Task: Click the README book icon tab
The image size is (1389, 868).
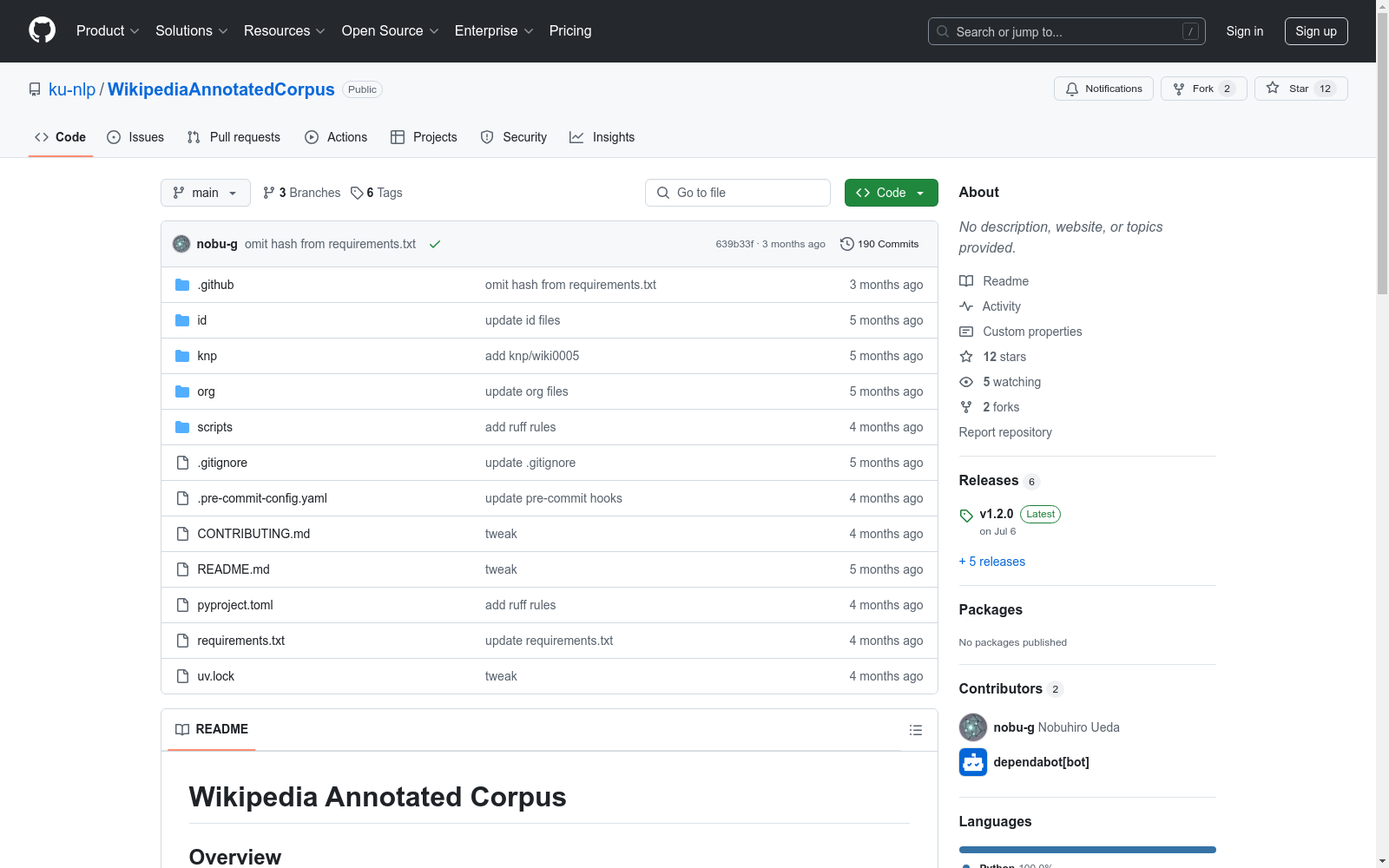Action: [182, 729]
